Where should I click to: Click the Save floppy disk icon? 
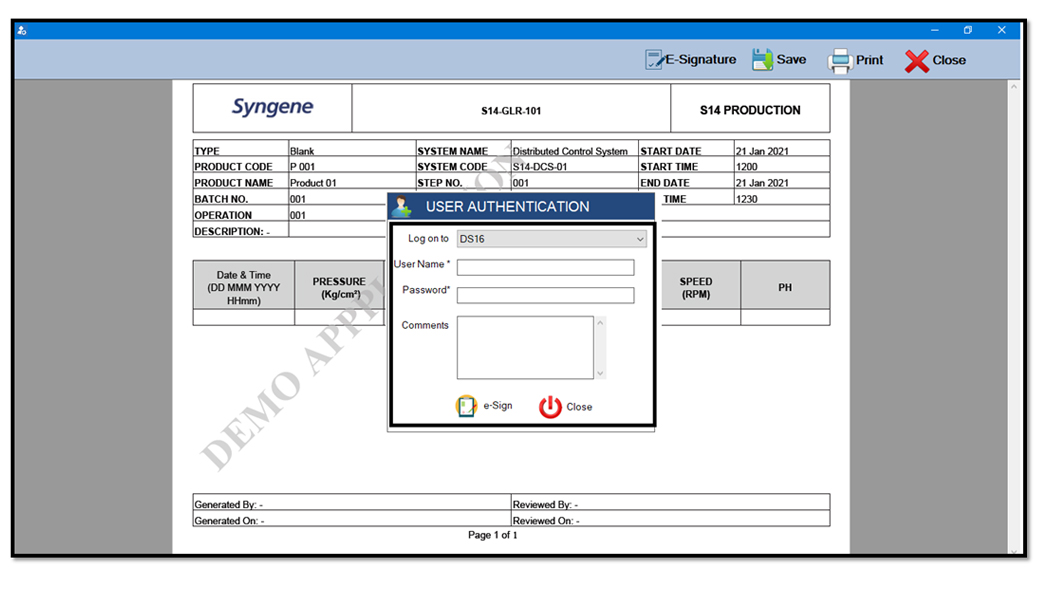click(762, 60)
